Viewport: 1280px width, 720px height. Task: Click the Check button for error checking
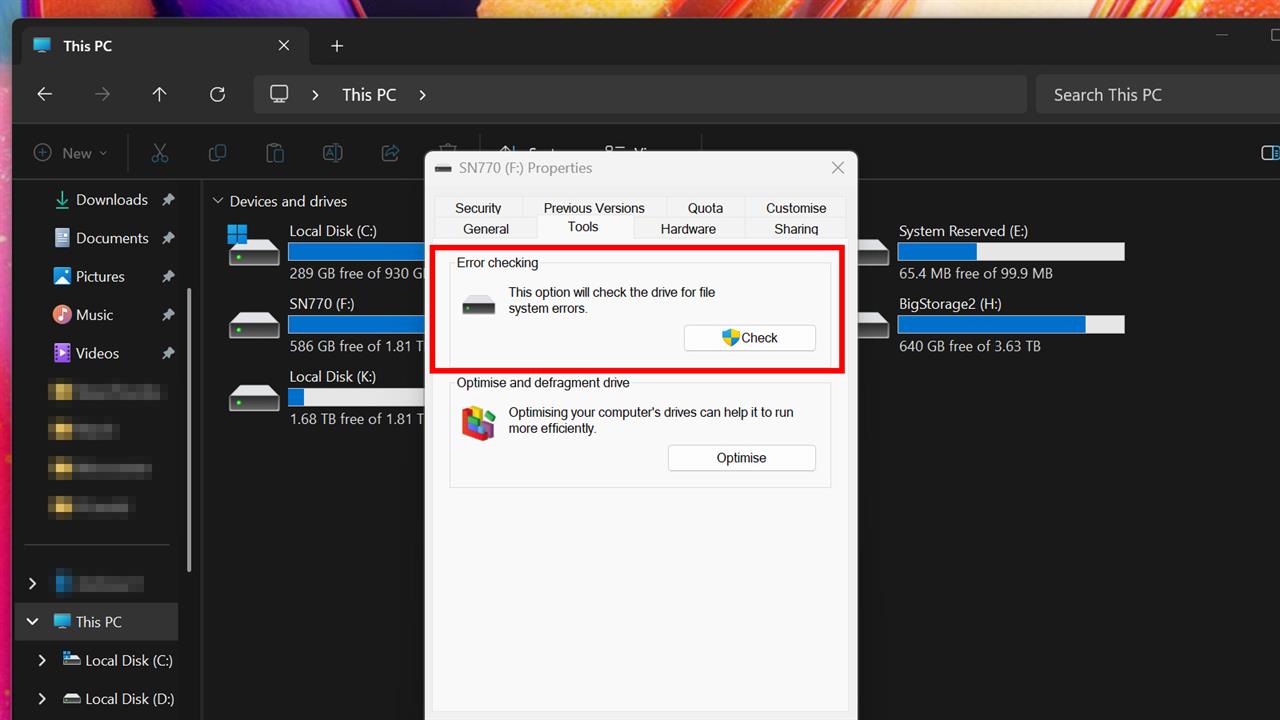750,338
